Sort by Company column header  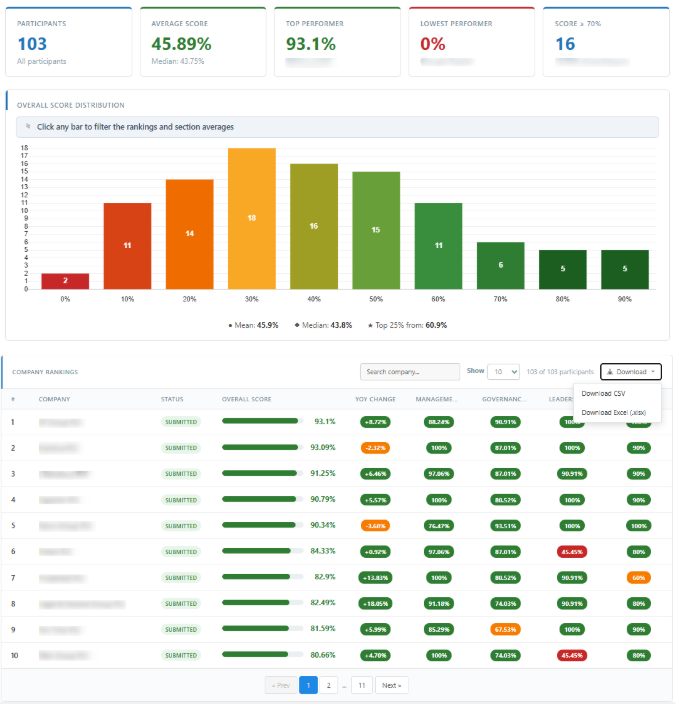[54, 399]
